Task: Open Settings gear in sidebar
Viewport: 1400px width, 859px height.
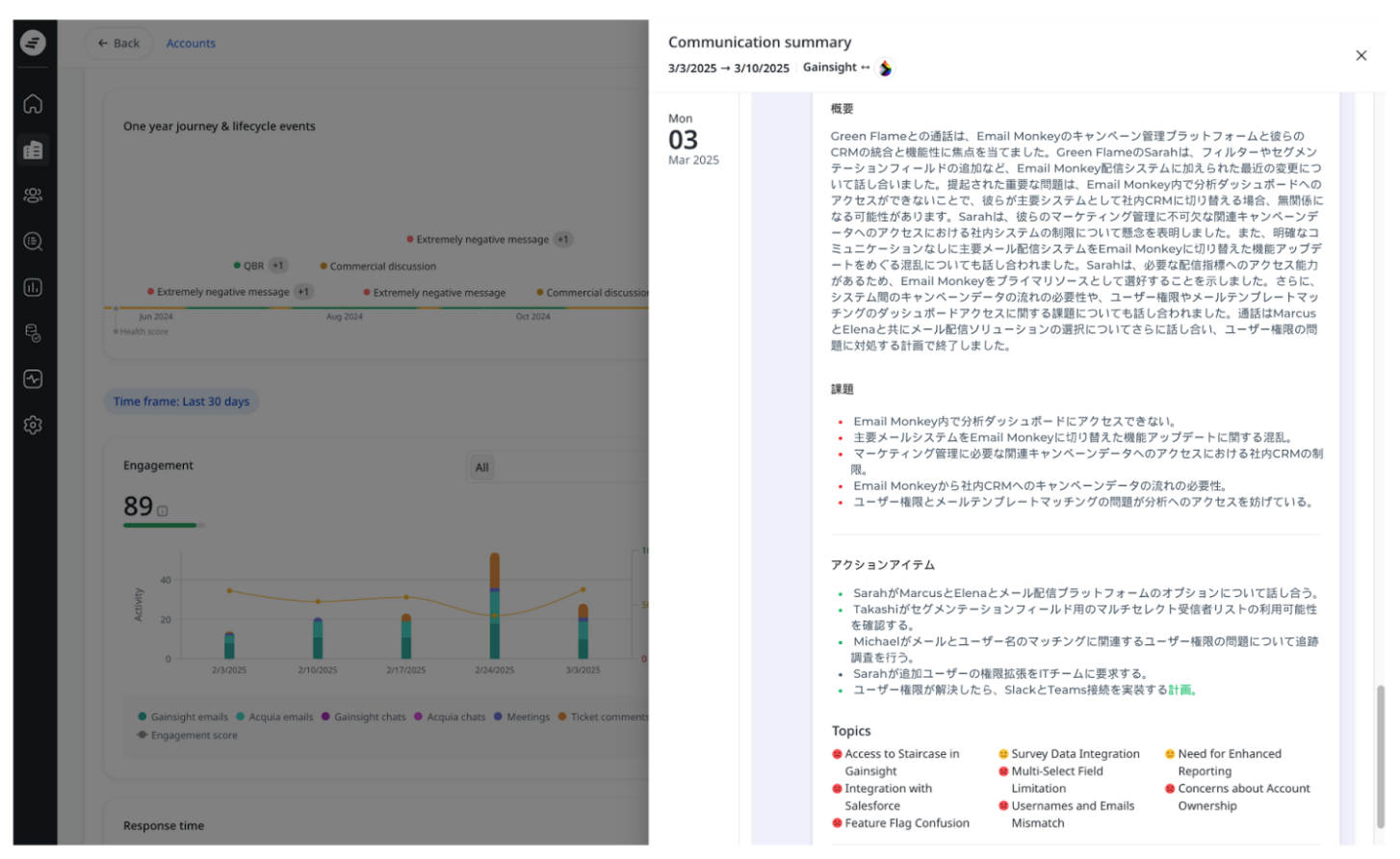Action: click(33, 426)
